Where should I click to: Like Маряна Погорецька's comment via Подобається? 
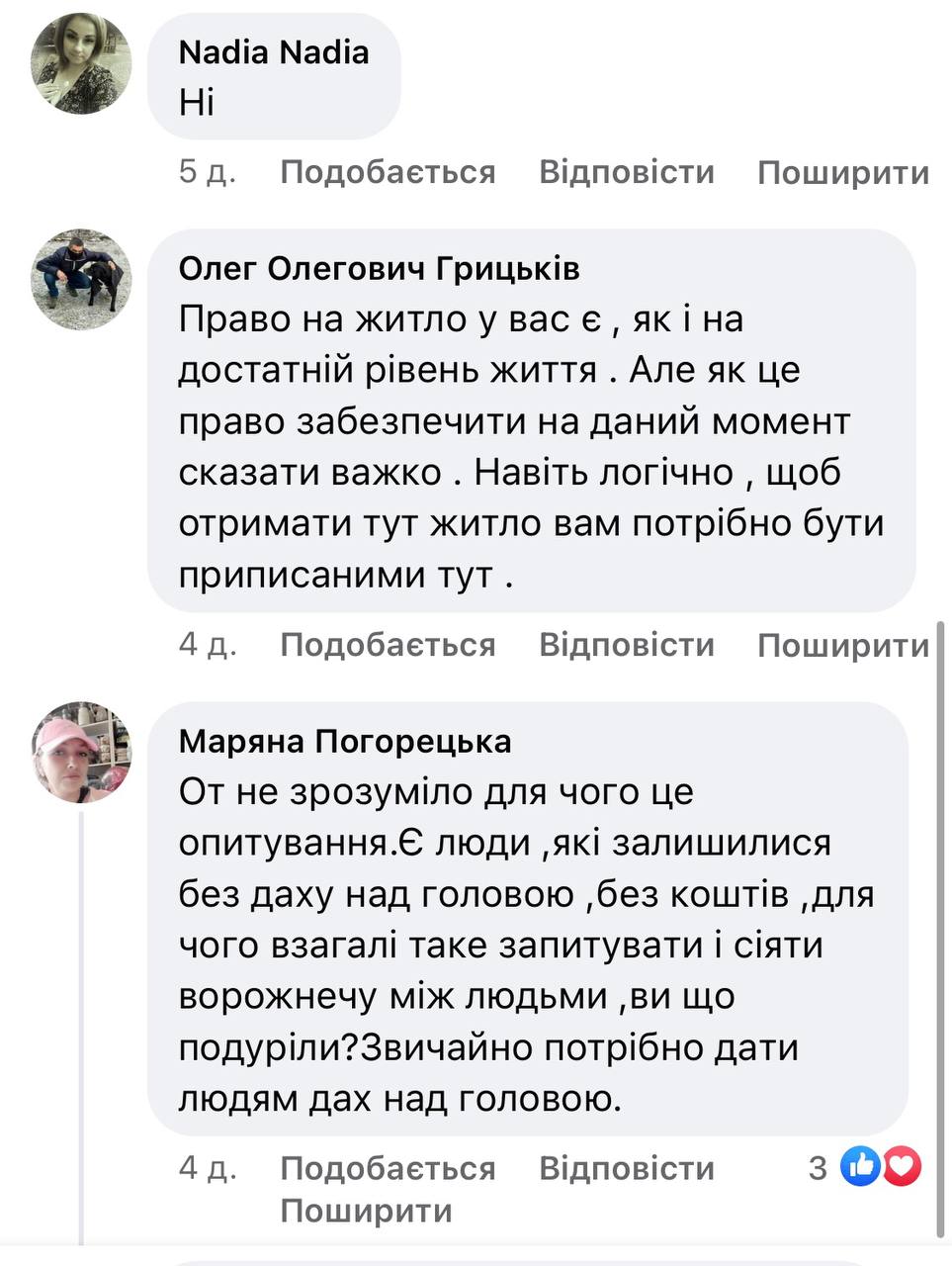click(x=388, y=1168)
